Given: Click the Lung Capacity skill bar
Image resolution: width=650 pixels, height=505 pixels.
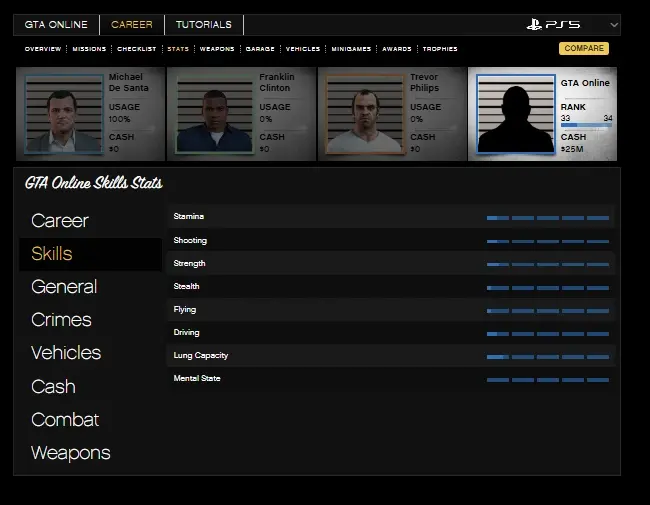Looking at the screenshot, I should tap(547, 356).
